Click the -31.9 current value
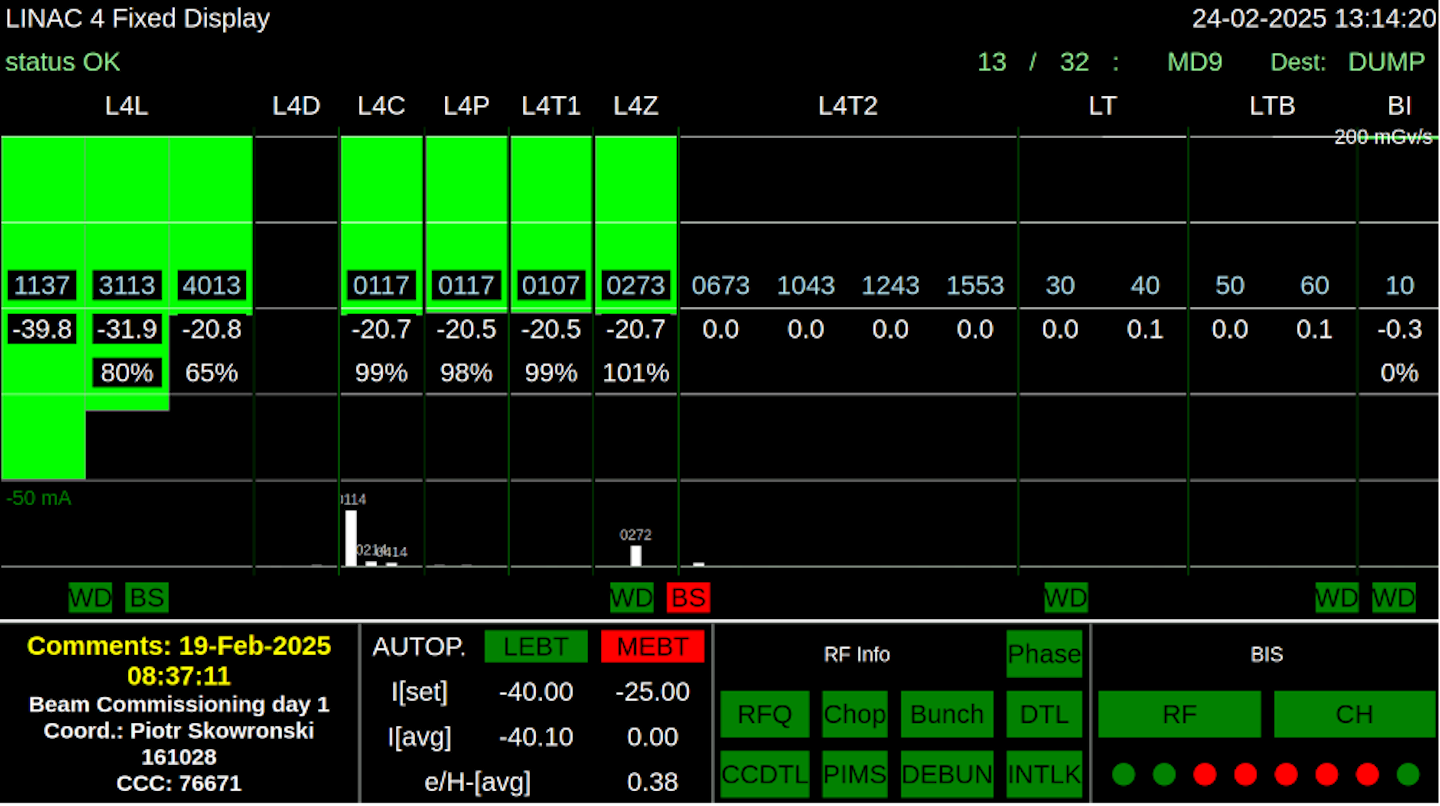Image resolution: width=1440 pixels, height=806 pixels. coord(127,329)
